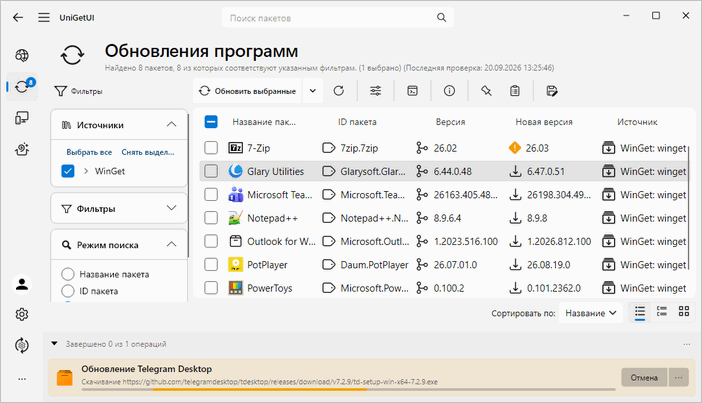
Task: Sort by 'Новая версия' column header
Action: tap(544, 122)
